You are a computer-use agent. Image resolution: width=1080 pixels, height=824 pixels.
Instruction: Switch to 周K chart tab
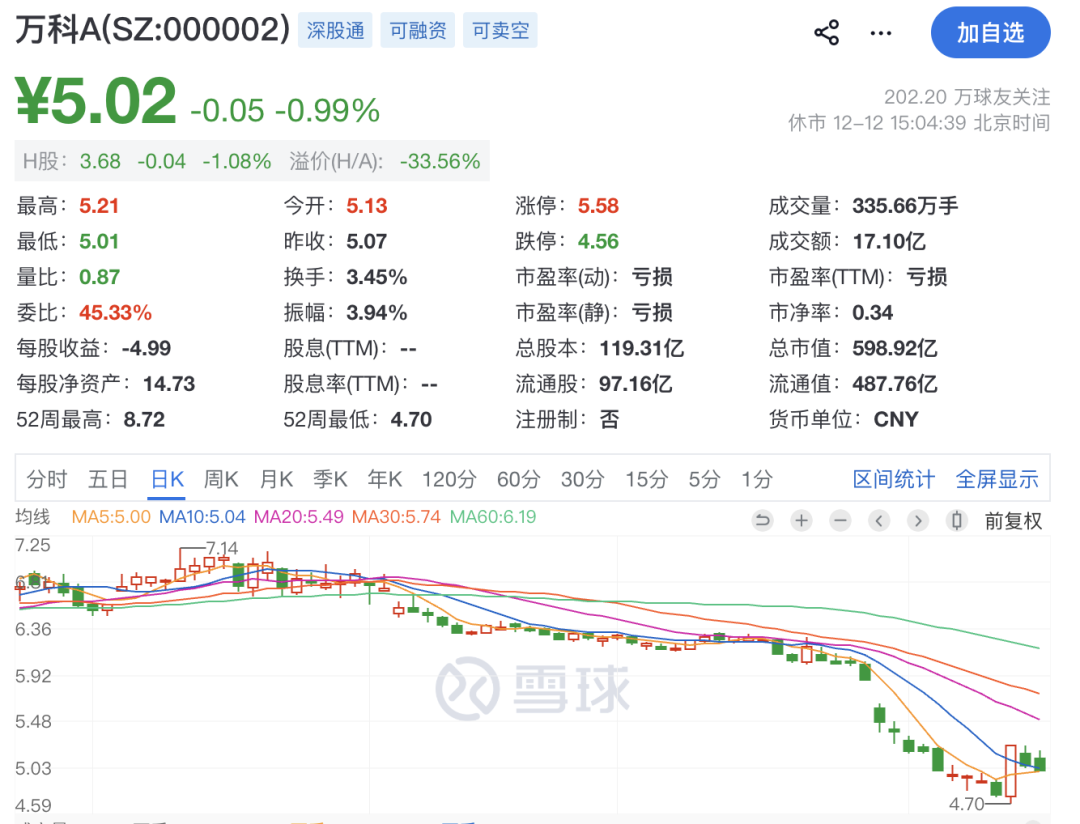(220, 479)
